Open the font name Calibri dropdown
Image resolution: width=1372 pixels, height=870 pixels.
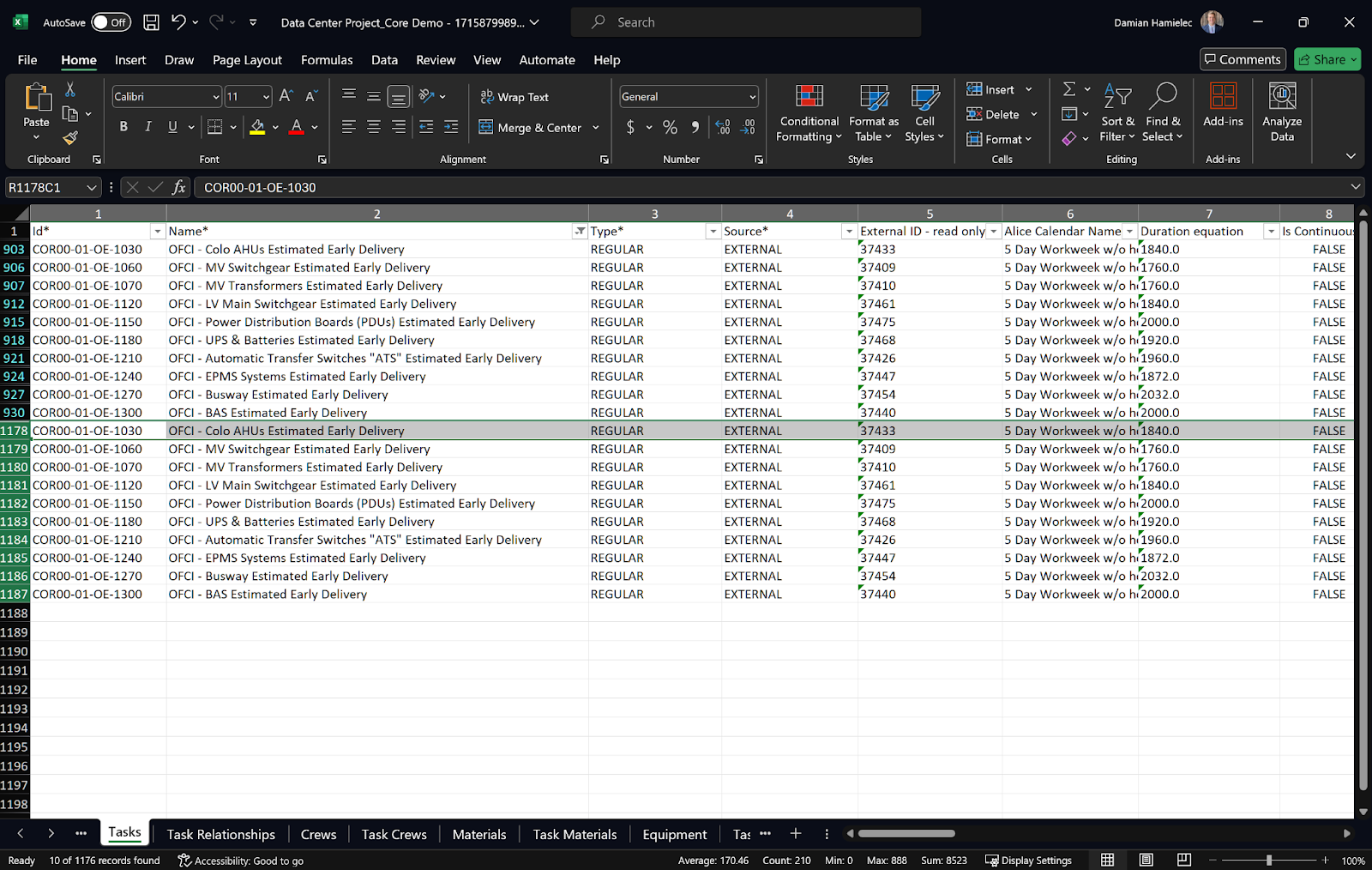(x=216, y=97)
